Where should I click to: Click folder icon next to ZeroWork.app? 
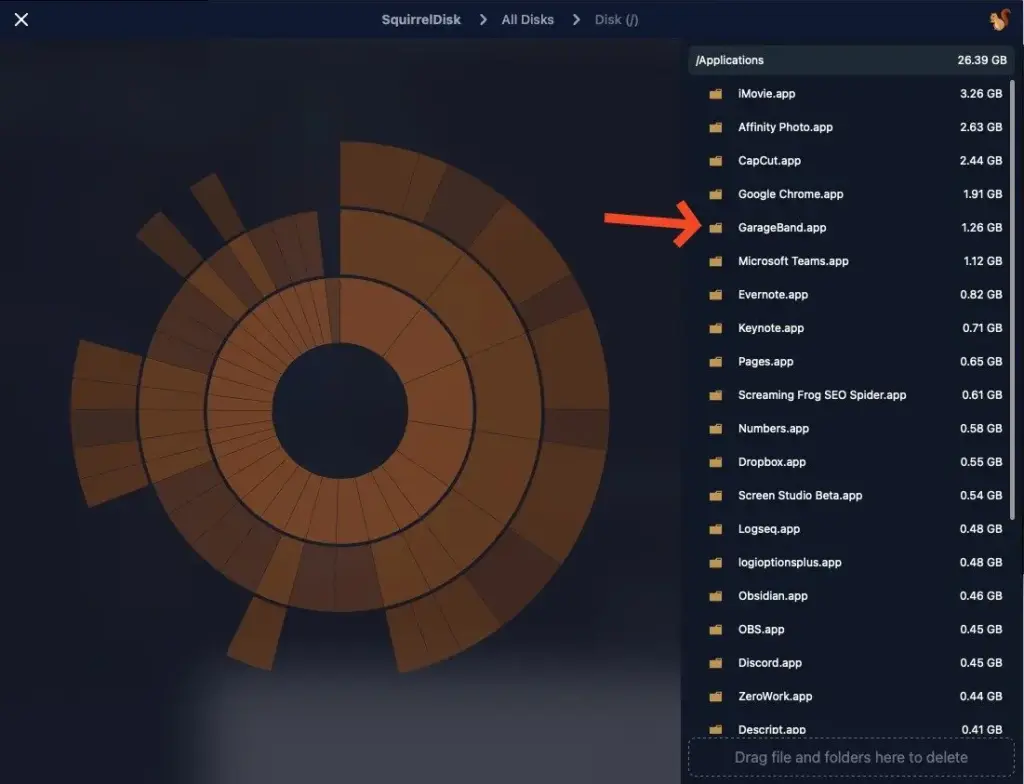(716, 696)
